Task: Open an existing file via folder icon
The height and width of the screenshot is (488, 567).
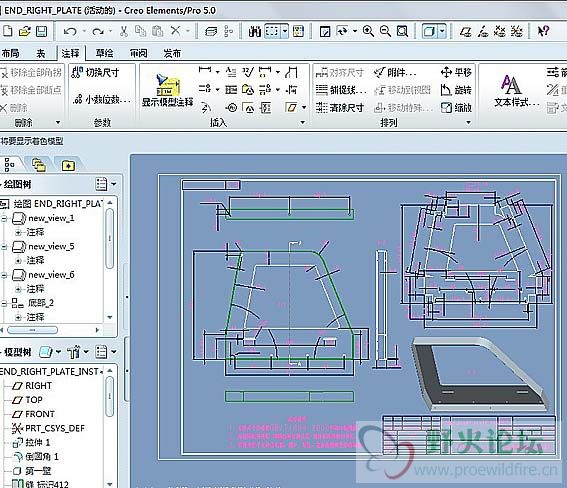Action: click(x=25, y=31)
